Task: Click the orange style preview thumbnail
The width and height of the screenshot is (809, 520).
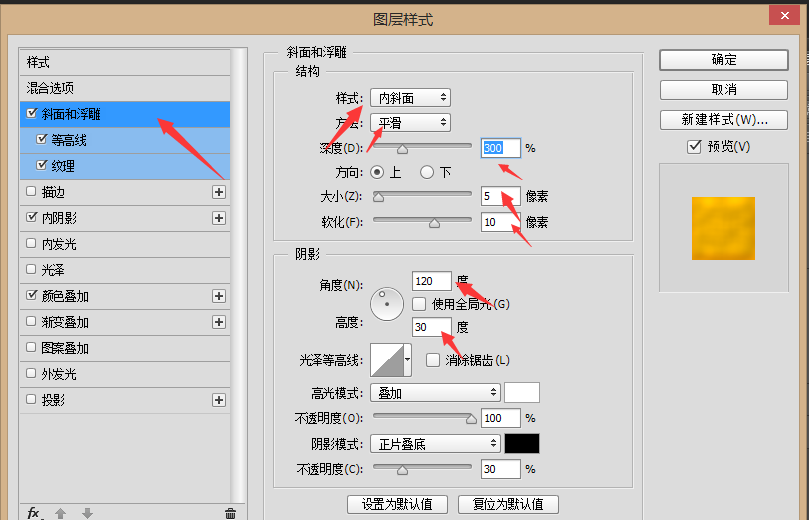Action: pyautogui.click(x=723, y=228)
